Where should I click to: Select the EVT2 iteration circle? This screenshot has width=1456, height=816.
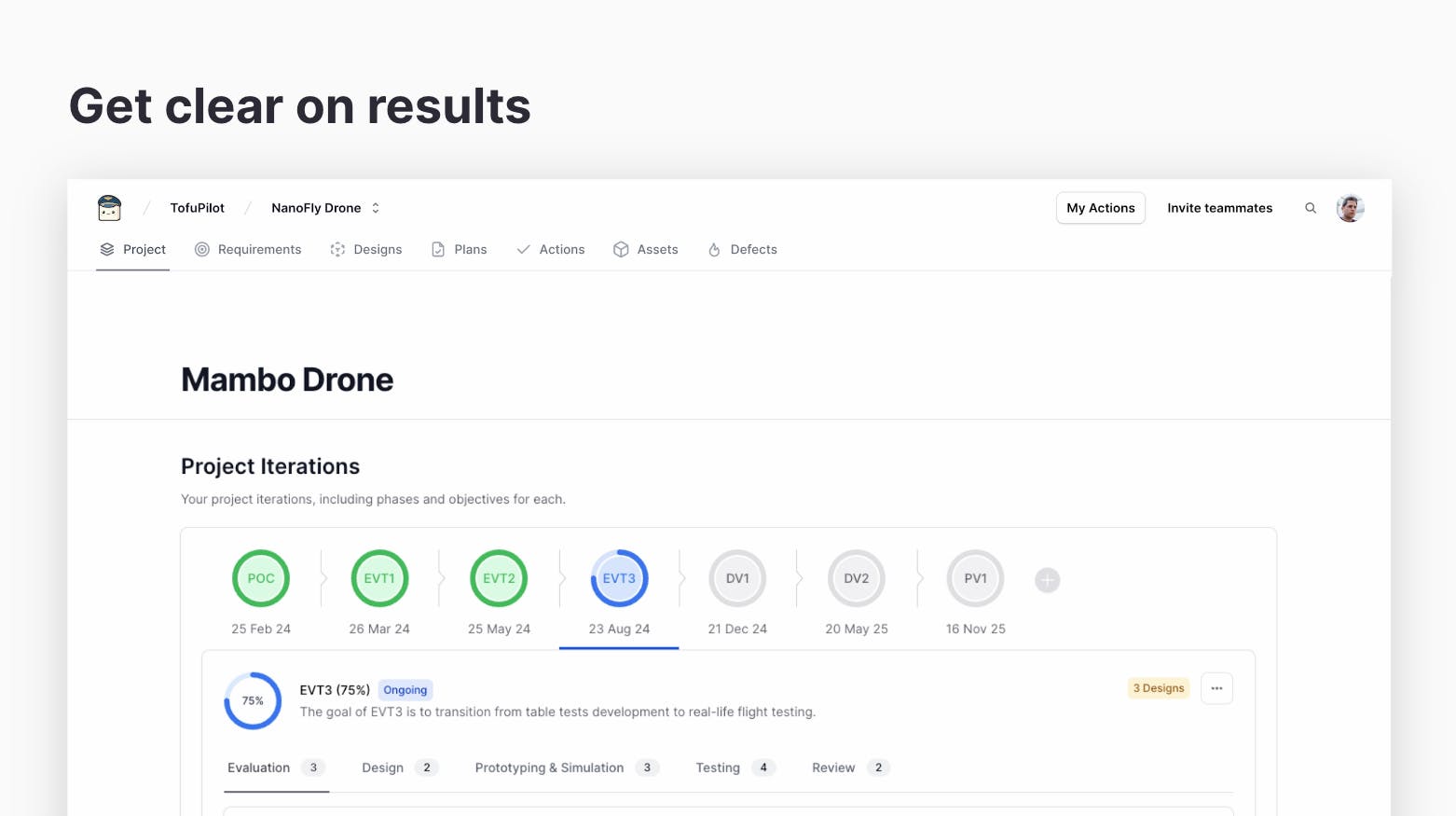tap(499, 578)
